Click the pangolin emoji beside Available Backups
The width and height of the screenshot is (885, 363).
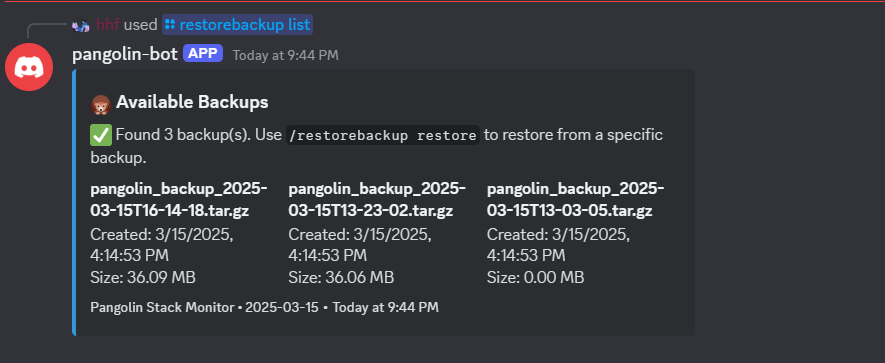(100, 104)
